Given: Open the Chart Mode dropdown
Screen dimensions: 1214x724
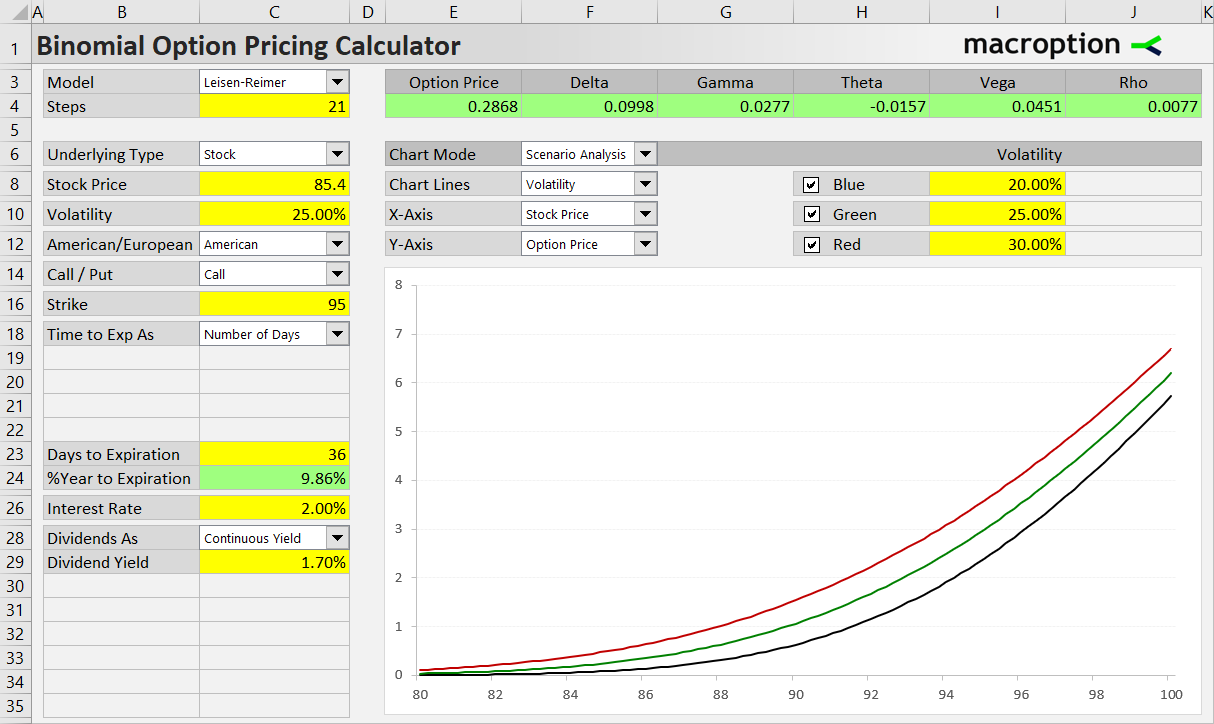Looking at the screenshot, I should tap(645, 154).
